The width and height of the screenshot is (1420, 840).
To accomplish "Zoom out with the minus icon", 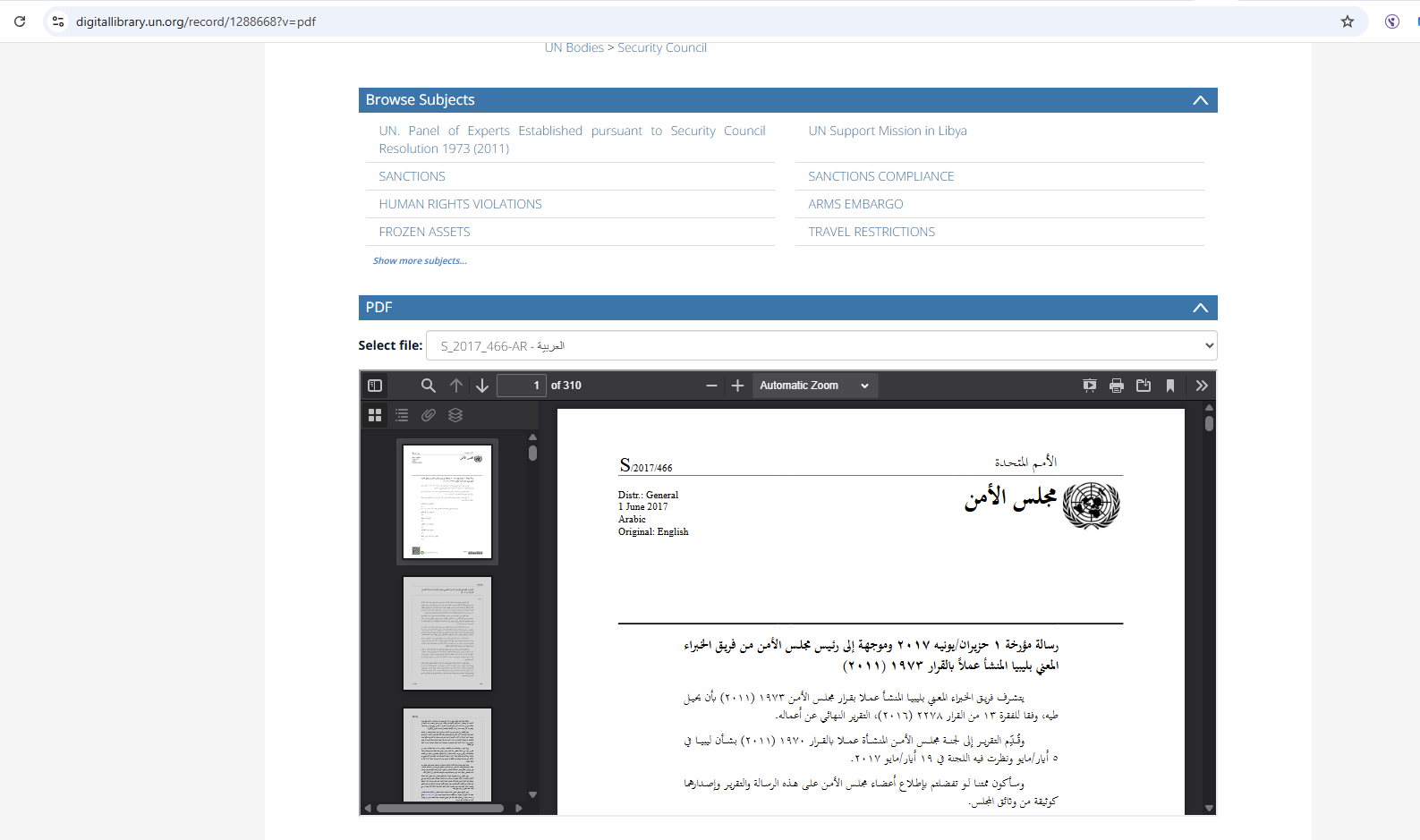I will pos(711,386).
